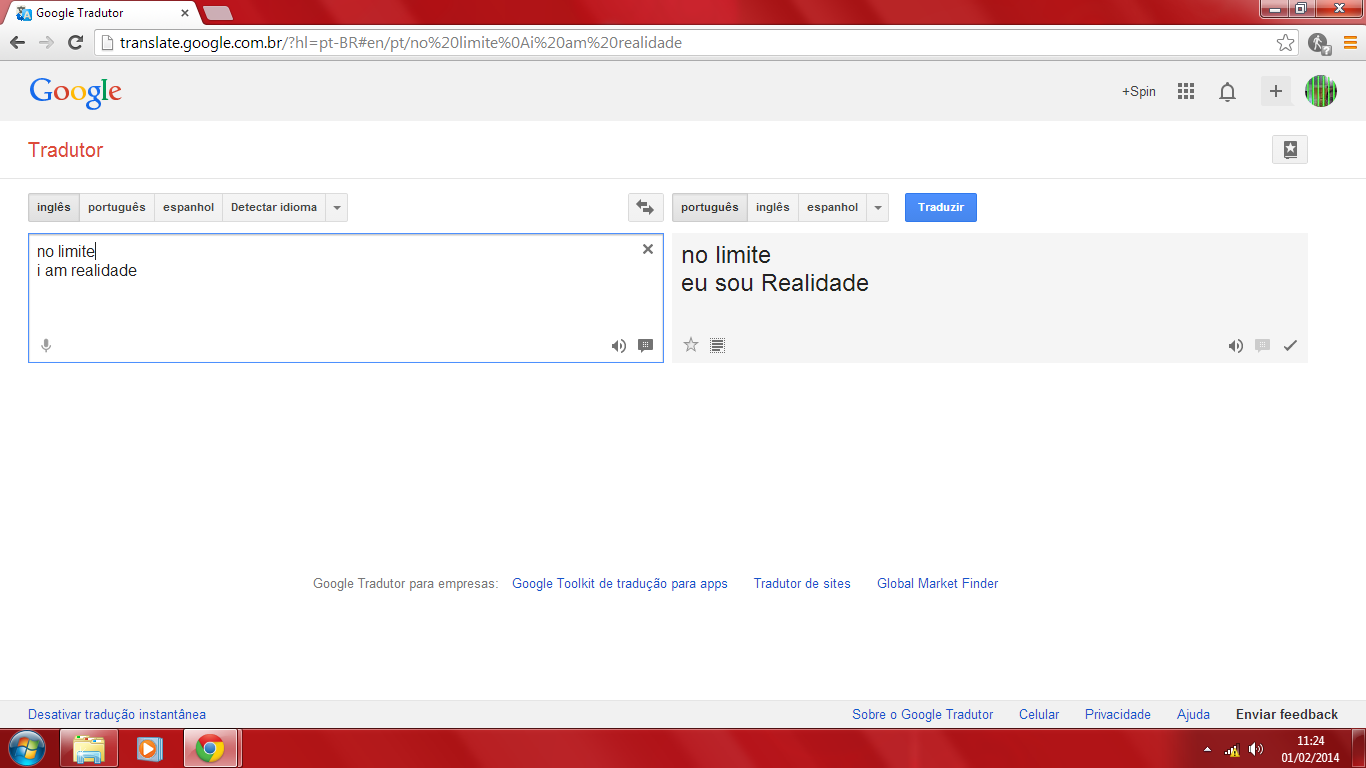This screenshot has height=768, width=1366.
Task: Open the Celular link
Action: tap(1039, 714)
